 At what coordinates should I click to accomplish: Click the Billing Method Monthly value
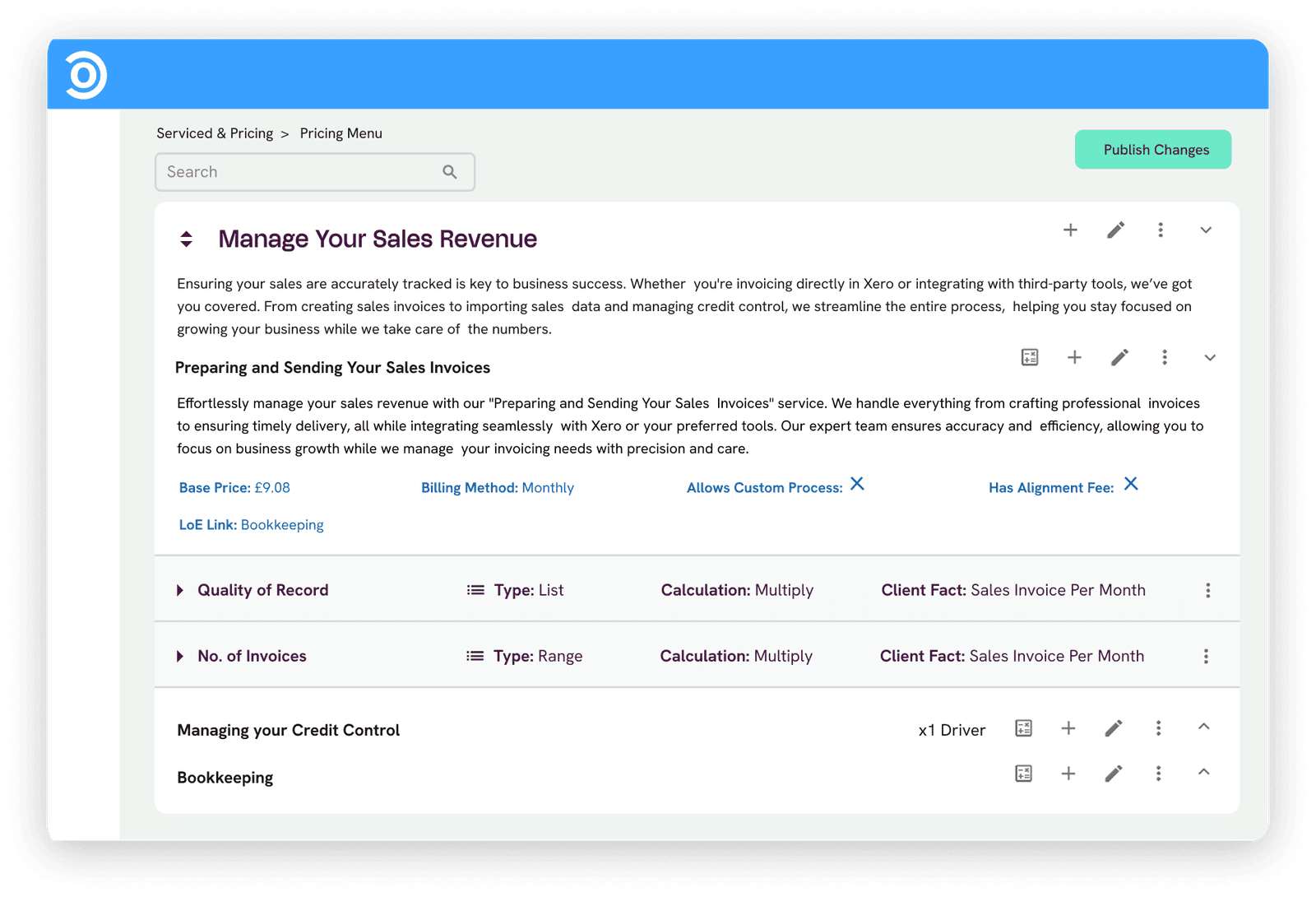pyautogui.click(x=548, y=488)
